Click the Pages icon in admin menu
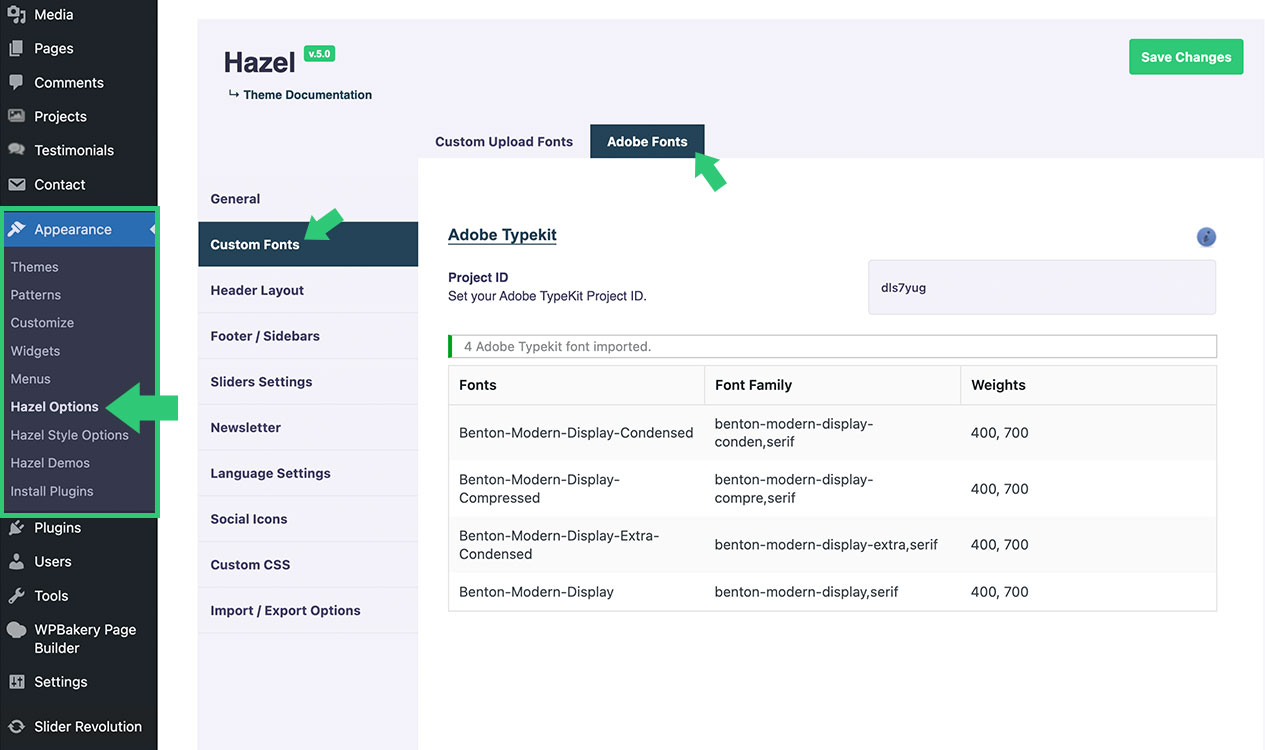 click(x=16, y=49)
